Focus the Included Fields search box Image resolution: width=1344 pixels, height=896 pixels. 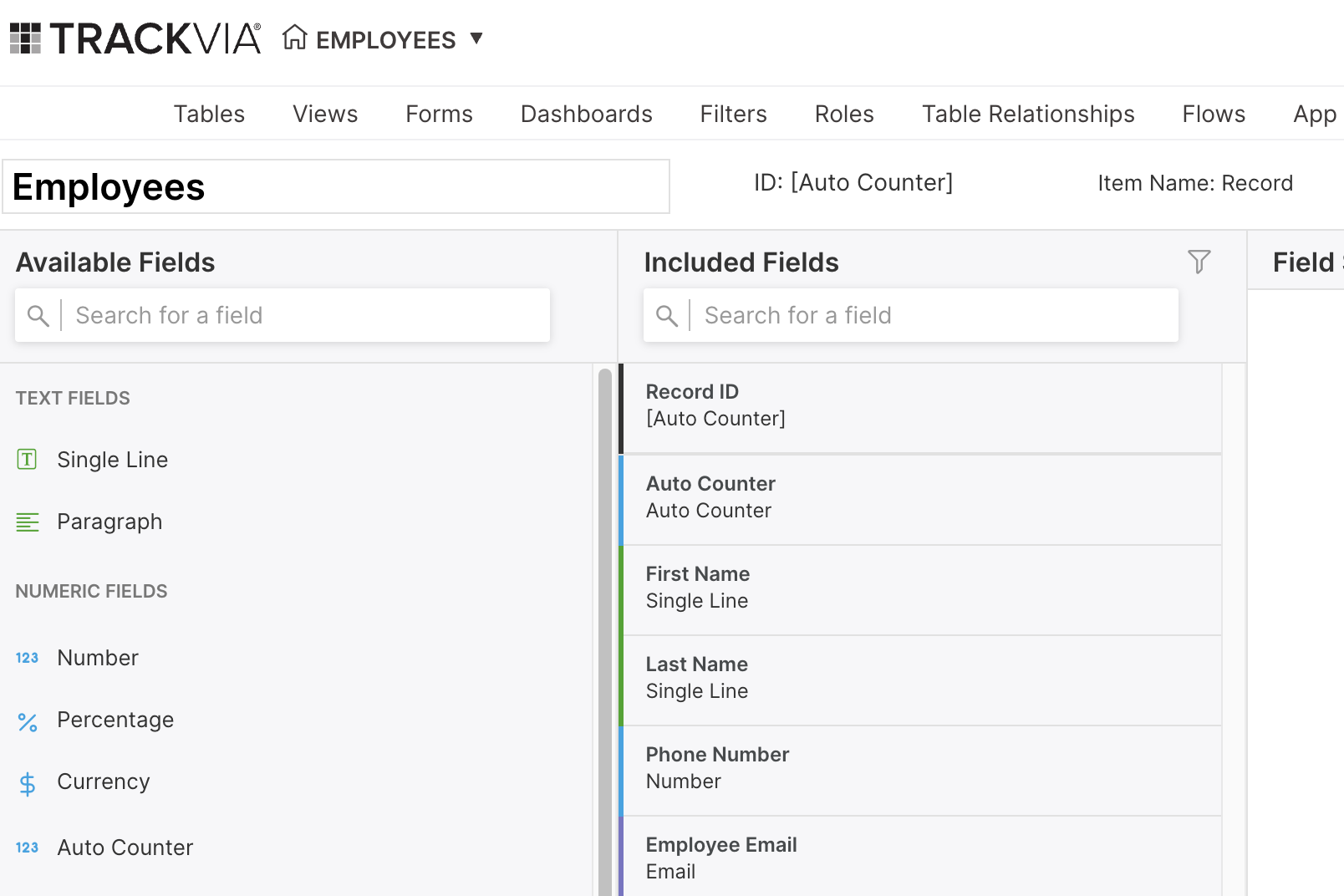pos(911,315)
